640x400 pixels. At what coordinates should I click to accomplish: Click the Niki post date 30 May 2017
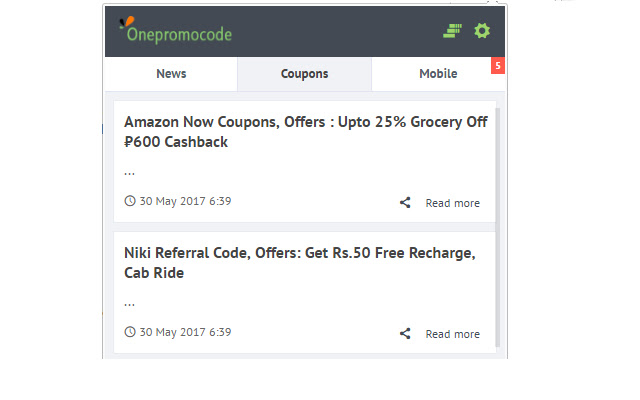(x=185, y=332)
